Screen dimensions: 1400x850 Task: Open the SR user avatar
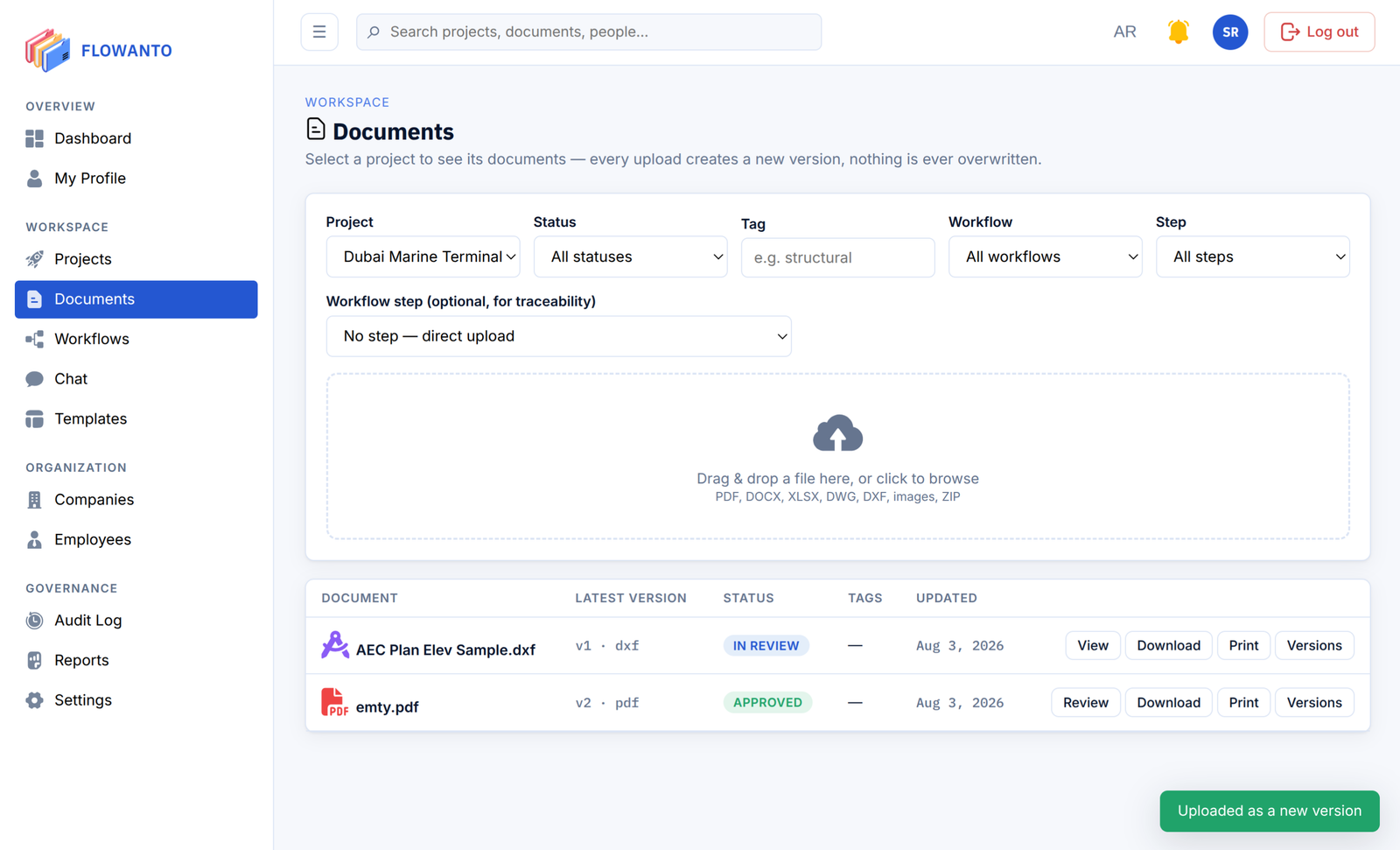pos(1229,32)
